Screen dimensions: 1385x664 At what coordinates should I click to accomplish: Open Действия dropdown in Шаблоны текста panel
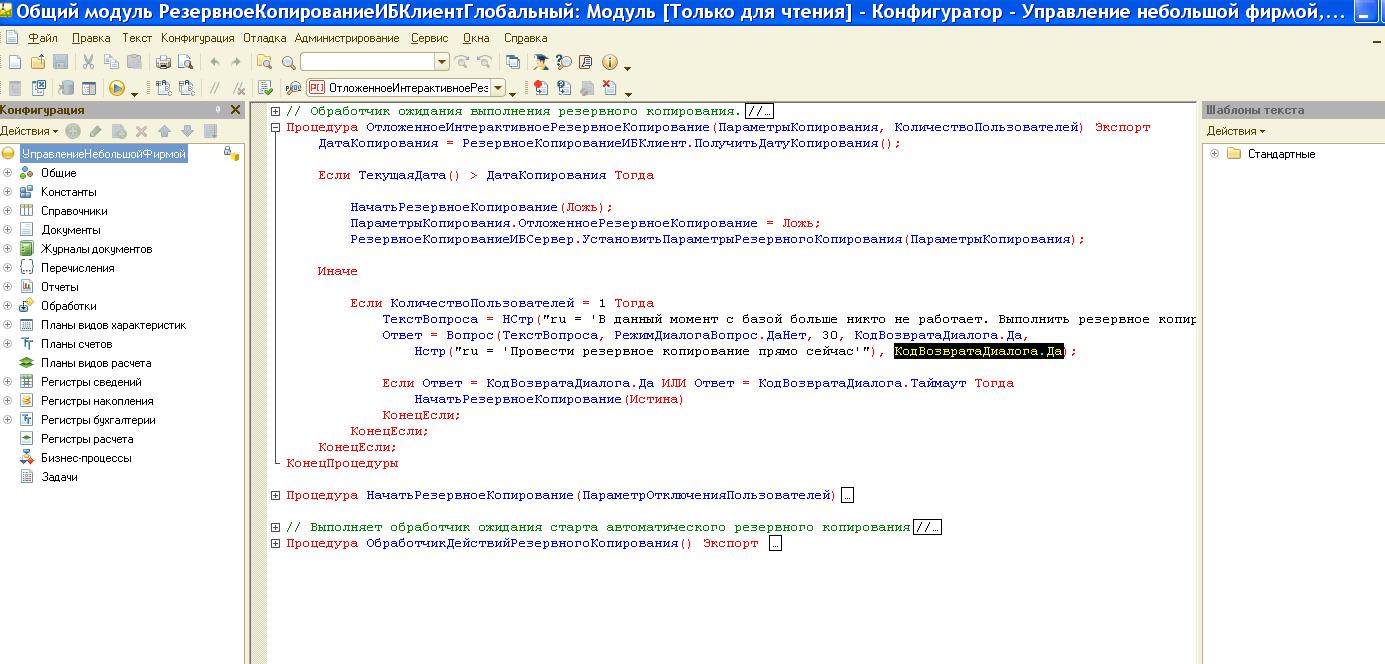click(x=1236, y=131)
